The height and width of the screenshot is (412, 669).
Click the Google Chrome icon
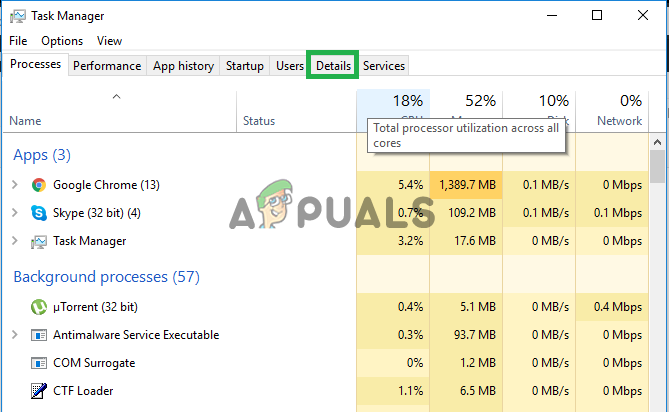coord(39,185)
